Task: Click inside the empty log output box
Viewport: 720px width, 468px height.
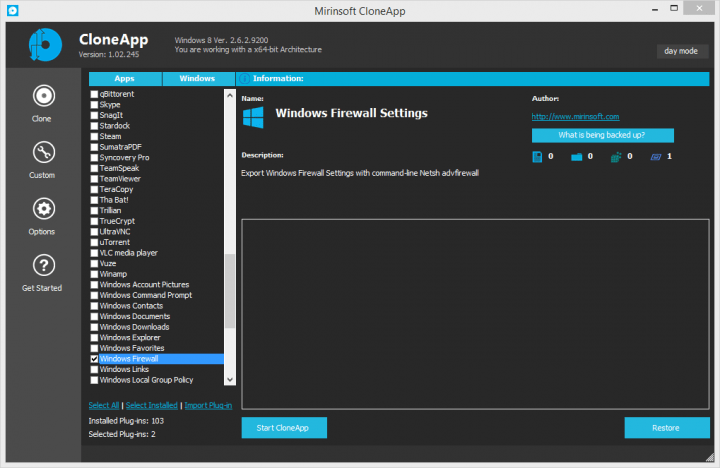Action: pyautogui.click(x=475, y=314)
